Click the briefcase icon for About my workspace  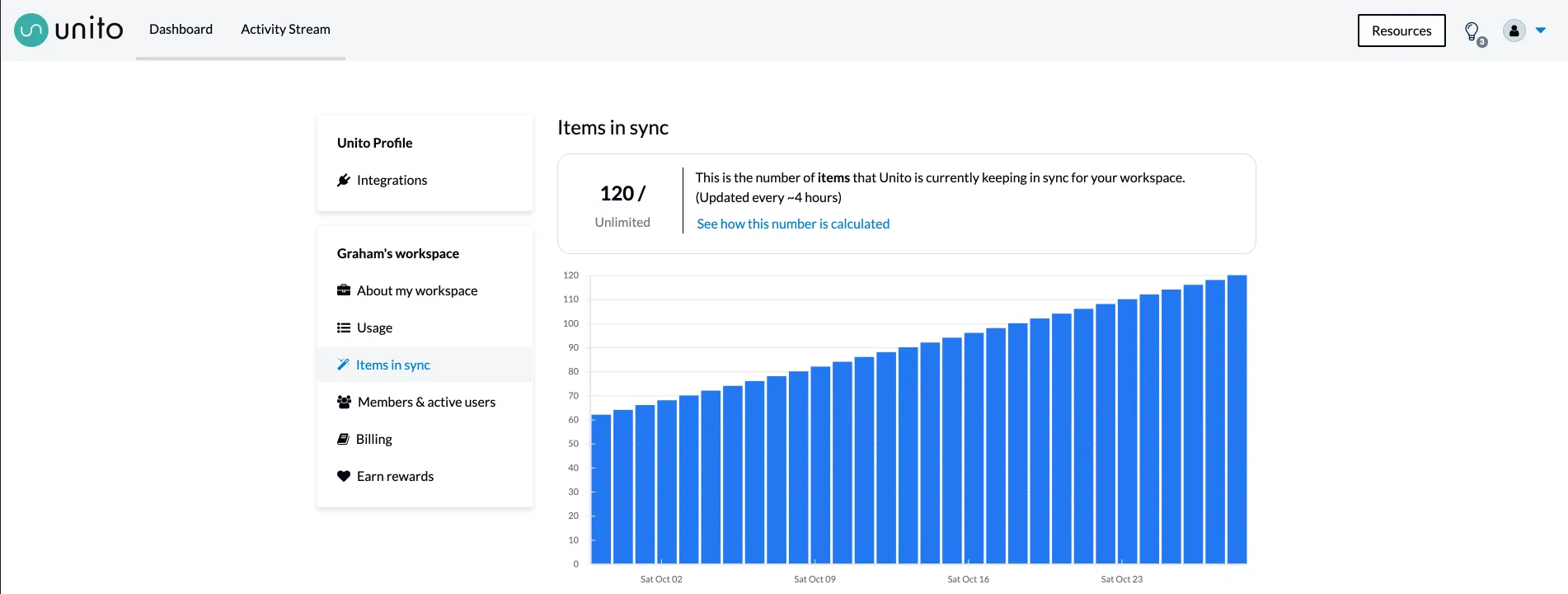344,290
